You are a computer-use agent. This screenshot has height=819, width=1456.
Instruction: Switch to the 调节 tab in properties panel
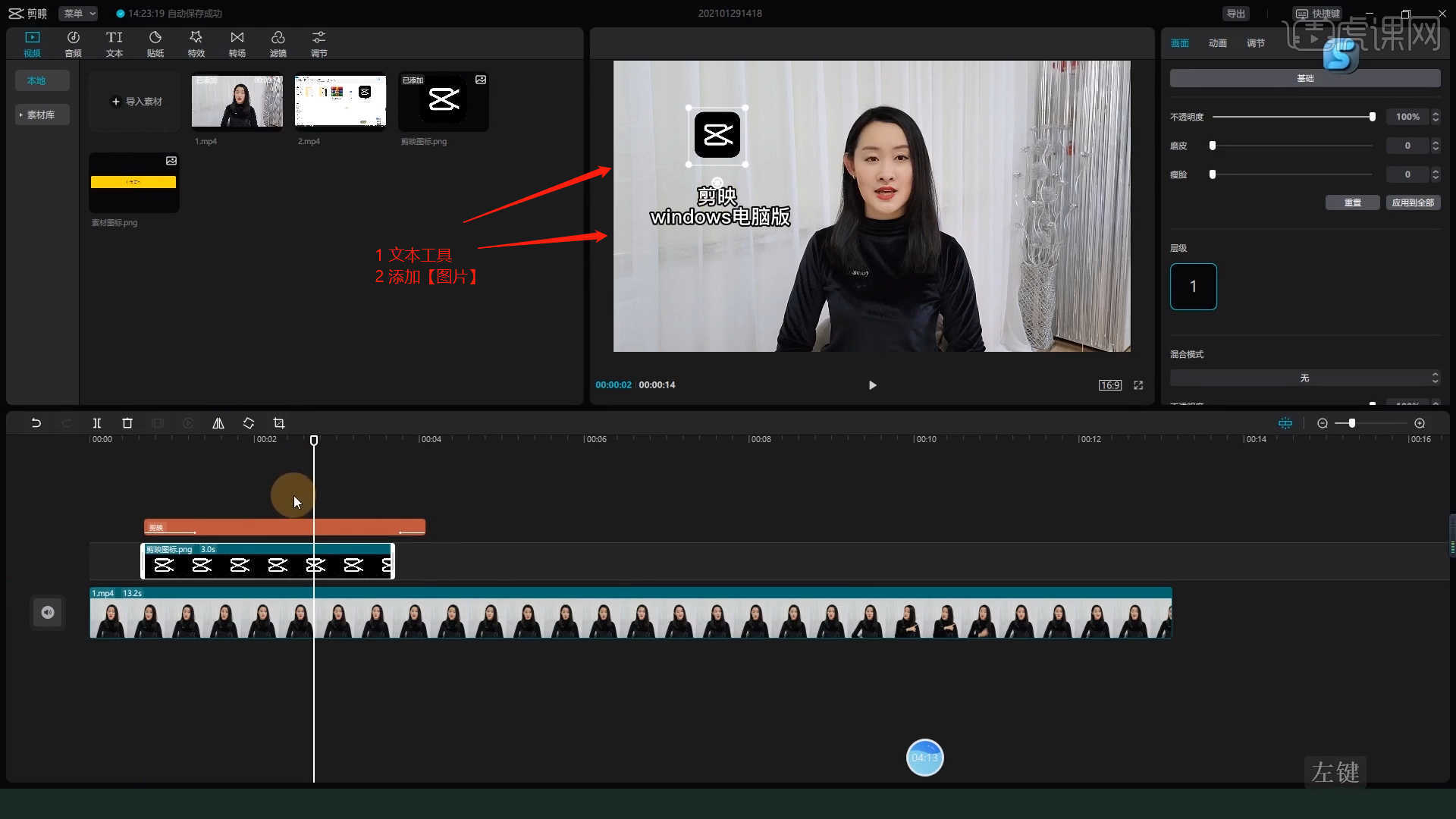1256,43
